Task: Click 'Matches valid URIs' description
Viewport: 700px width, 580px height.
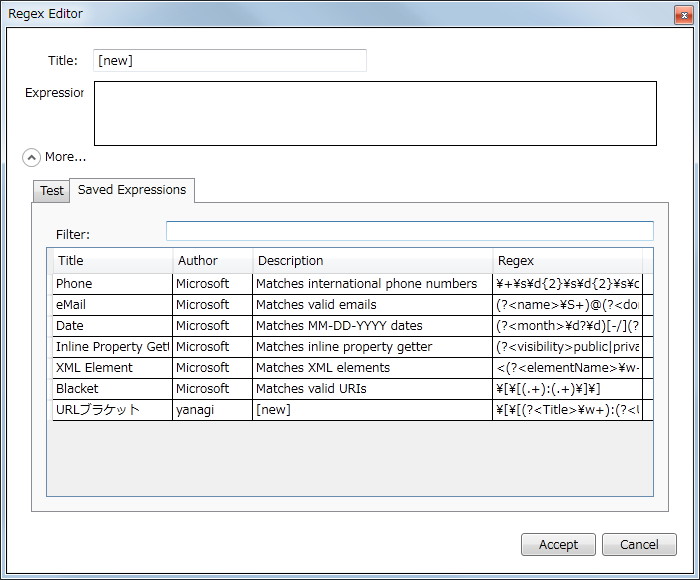Action: click(x=372, y=389)
